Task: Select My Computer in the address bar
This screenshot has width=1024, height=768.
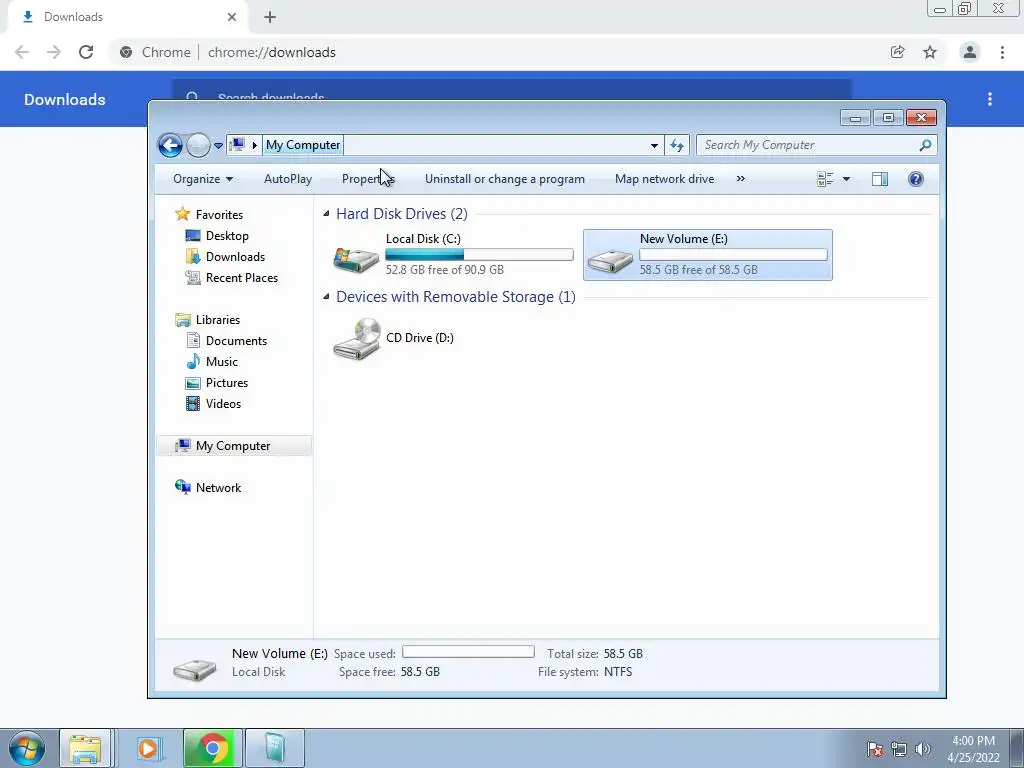Action: 303,145
